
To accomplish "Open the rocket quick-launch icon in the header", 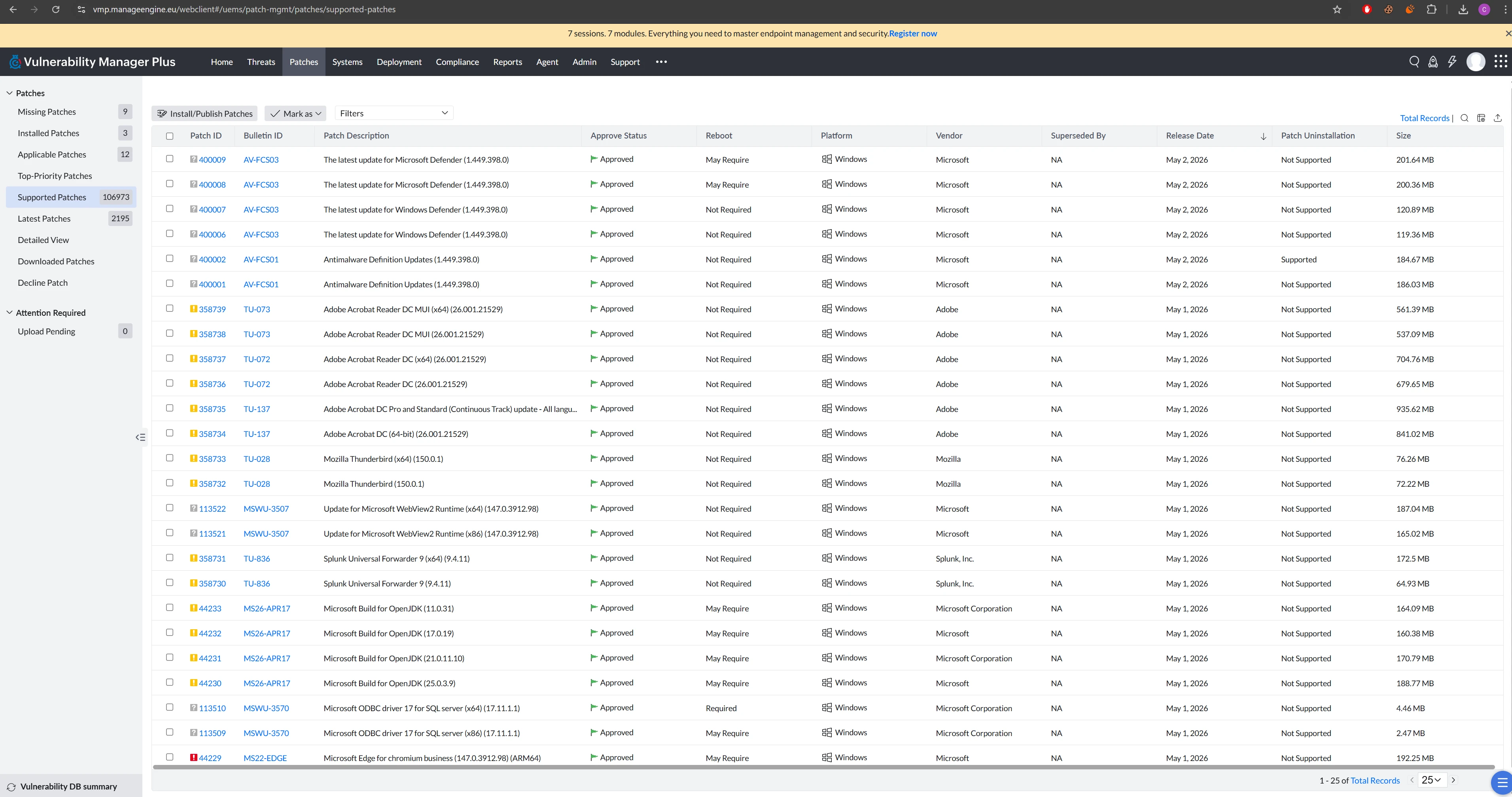I will [x=1433, y=62].
